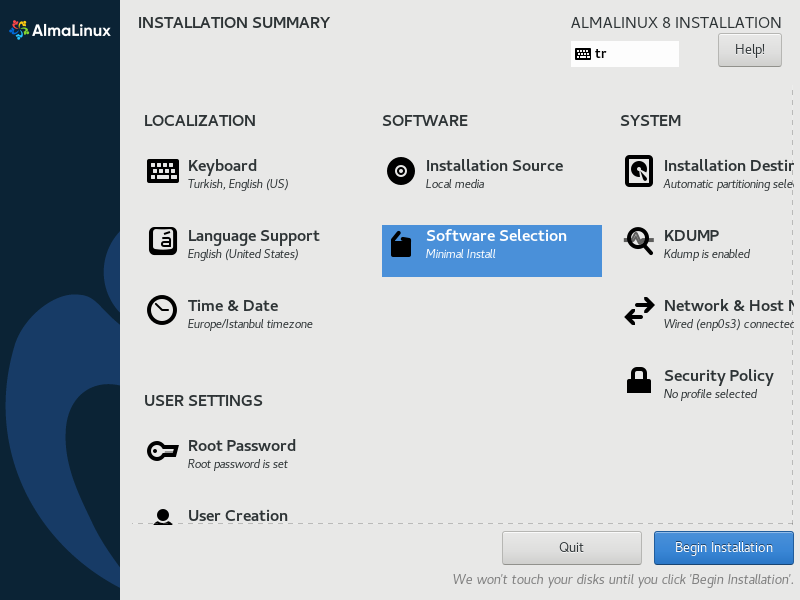Click the User Creation person icon
The height and width of the screenshot is (600, 800).
pos(162,517)
